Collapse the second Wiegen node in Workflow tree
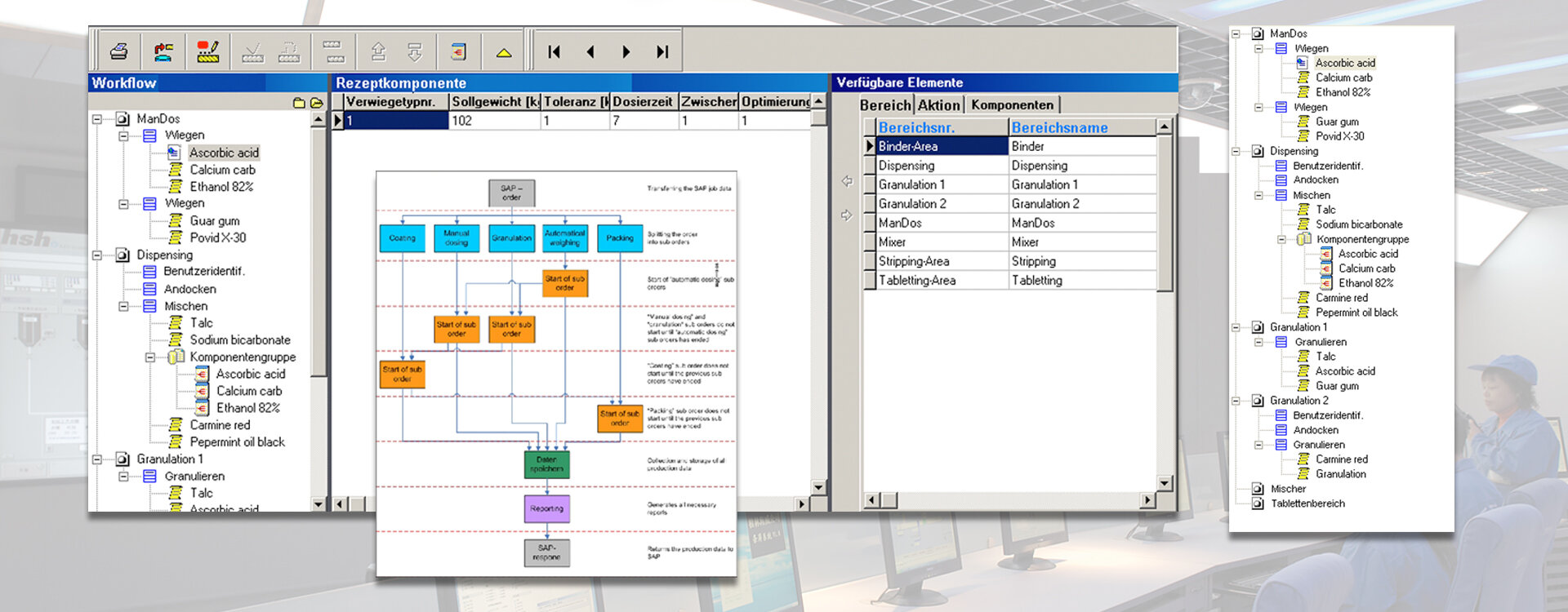The image size is (1568, 612). [123, 204]
